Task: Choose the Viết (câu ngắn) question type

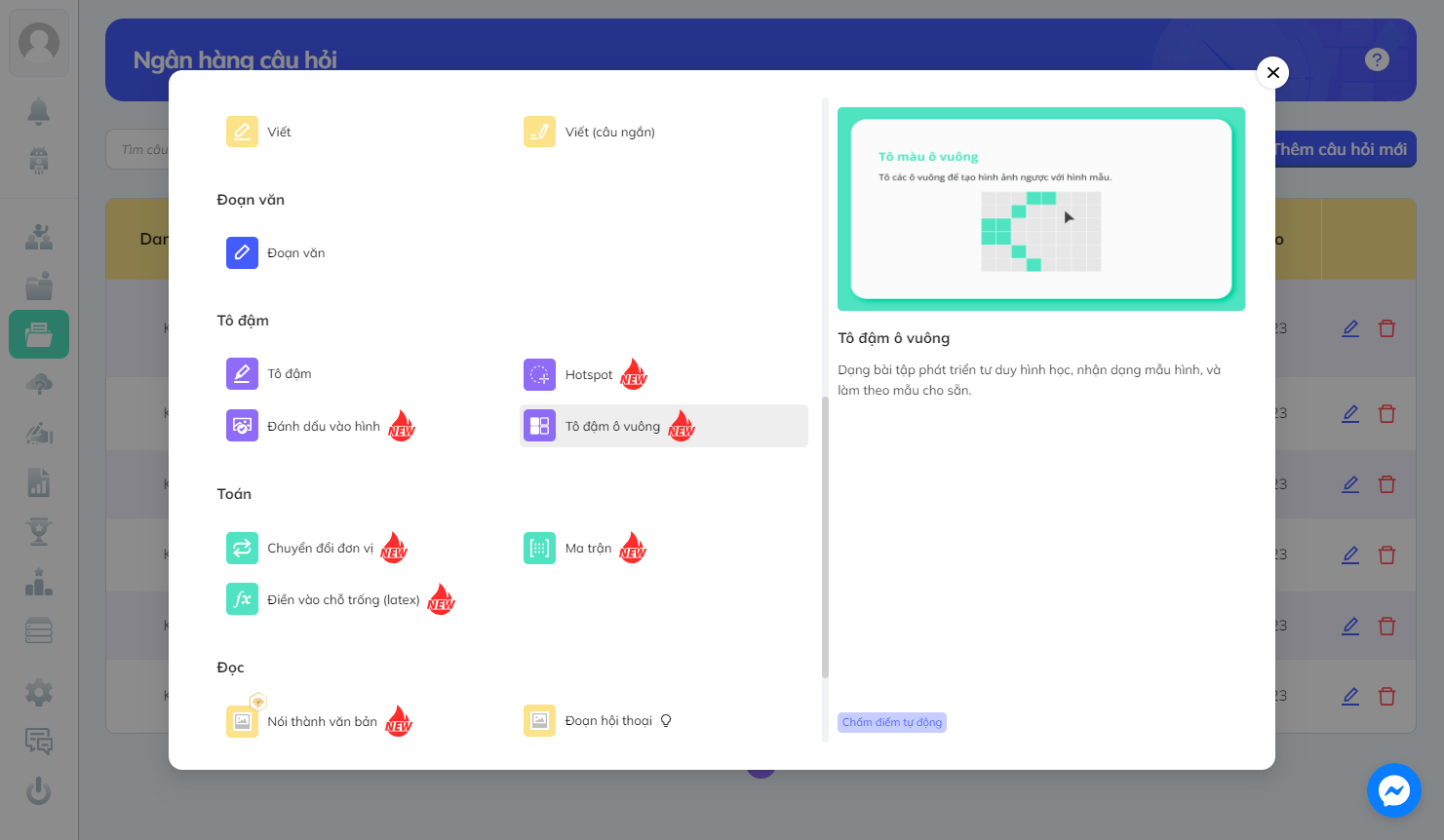Action: click(590, 132)
